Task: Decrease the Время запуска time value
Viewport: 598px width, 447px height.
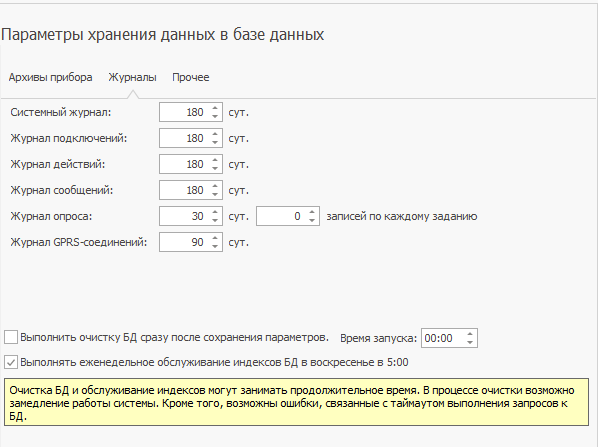Action: pos(470,342)
